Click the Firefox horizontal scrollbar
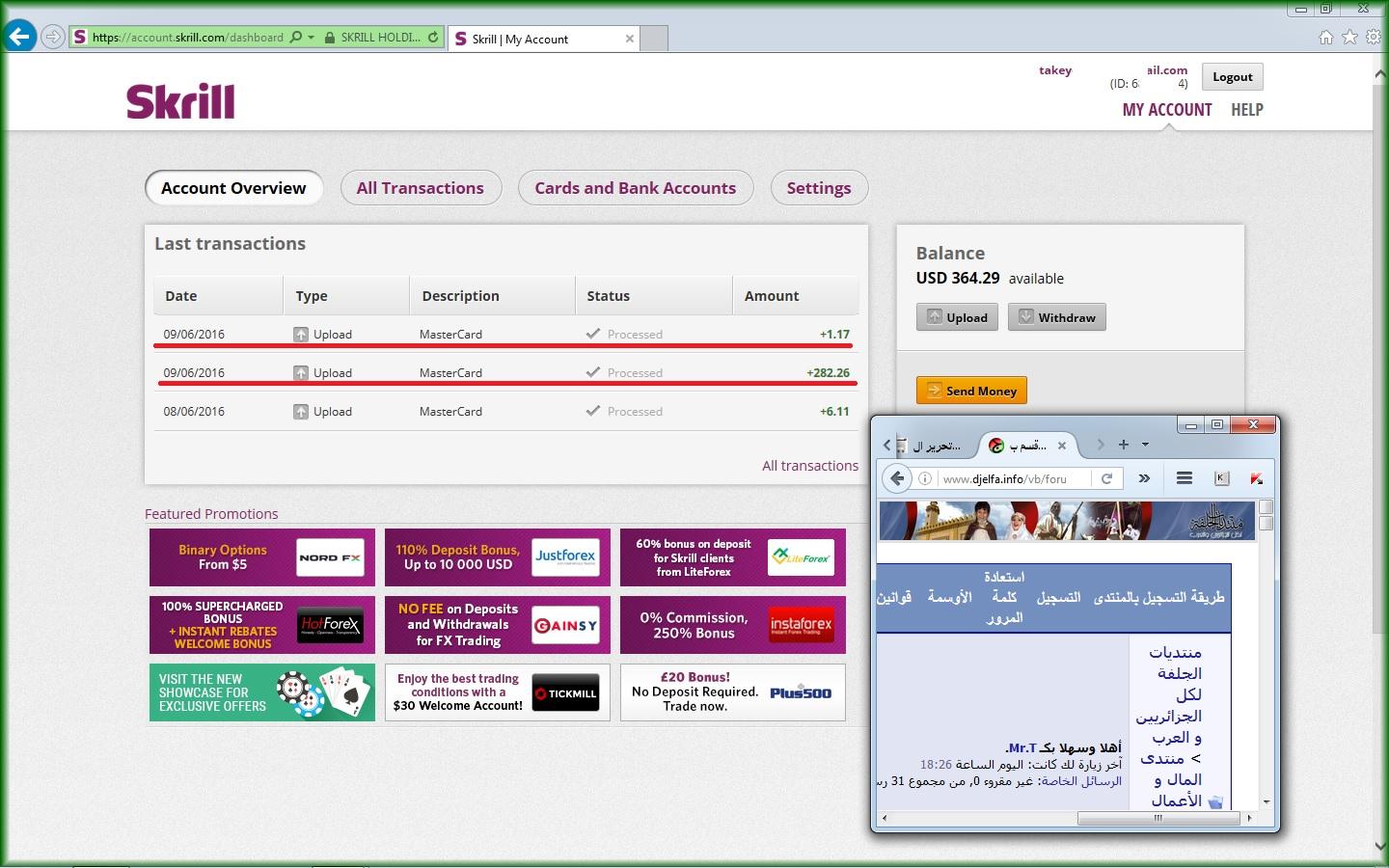This screenshot has height=868, width=1389. [x=1157, y=818]
